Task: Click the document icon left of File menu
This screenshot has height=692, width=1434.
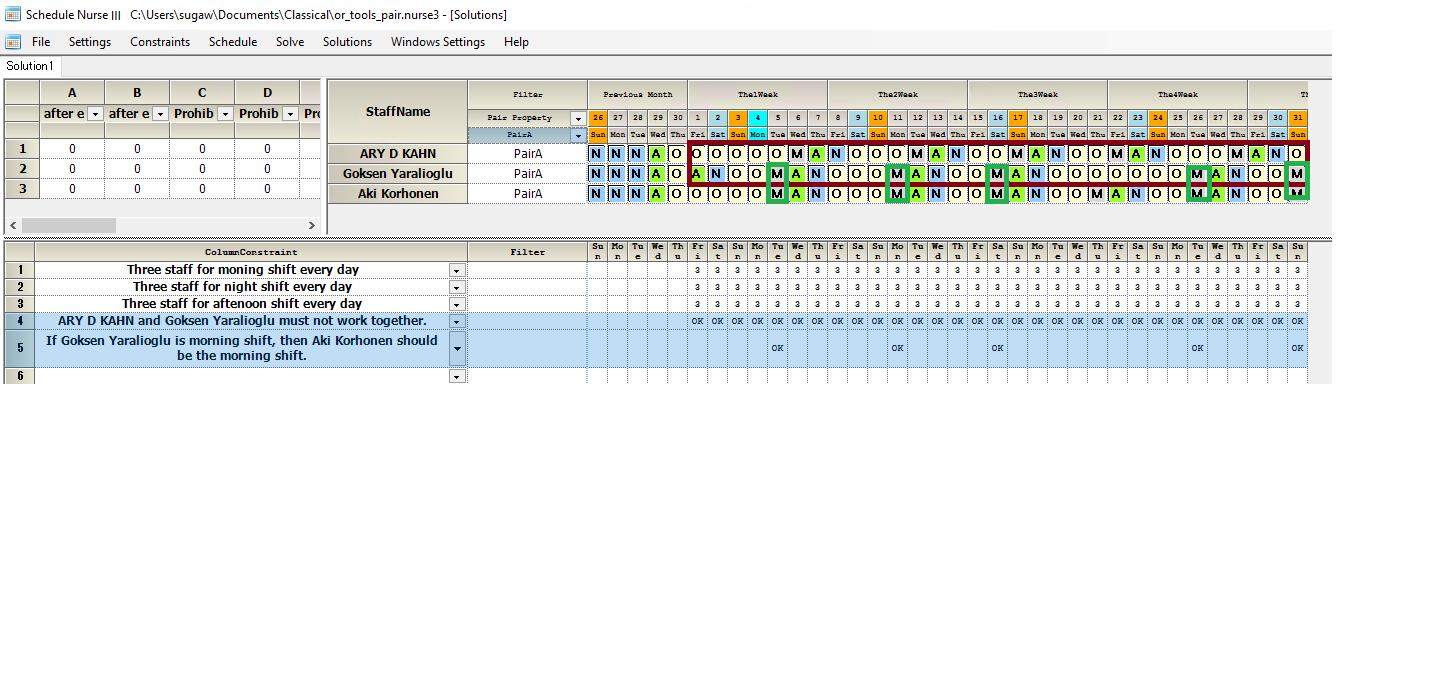Action: click(14, 42)
